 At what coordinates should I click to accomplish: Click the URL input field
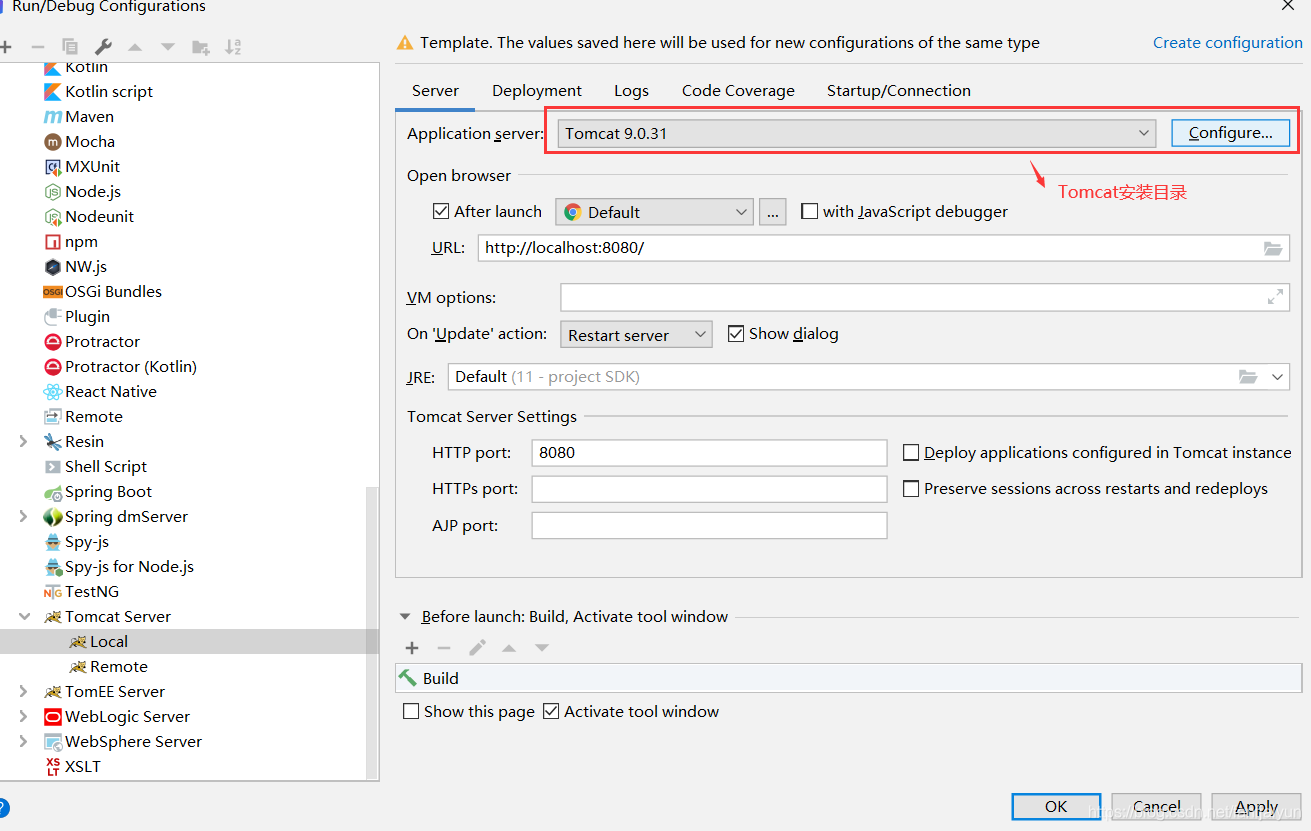(x=884, y=248)
